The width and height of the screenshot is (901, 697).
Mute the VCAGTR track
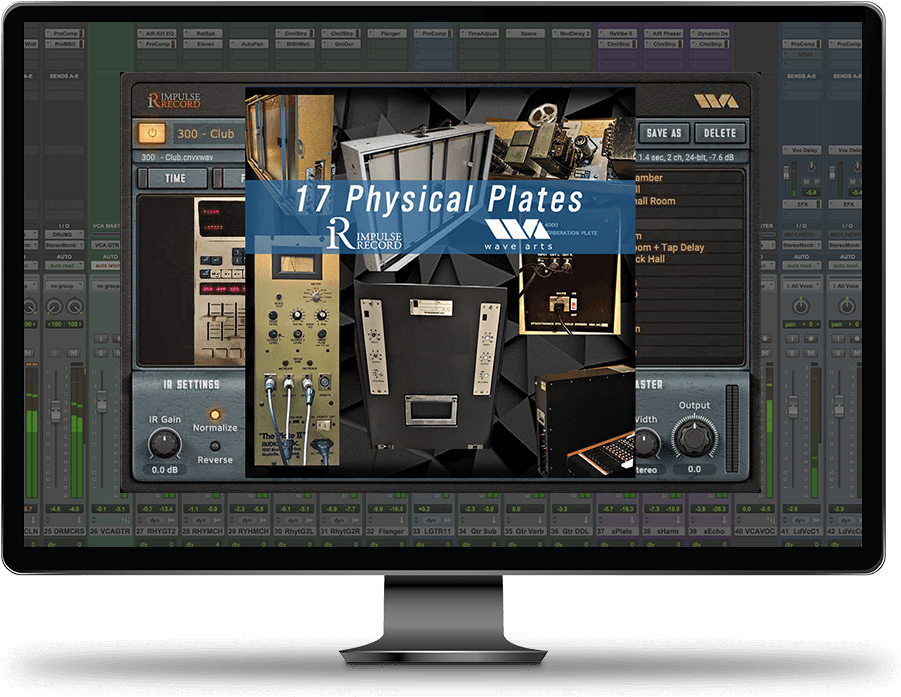(x=118, y=352)
